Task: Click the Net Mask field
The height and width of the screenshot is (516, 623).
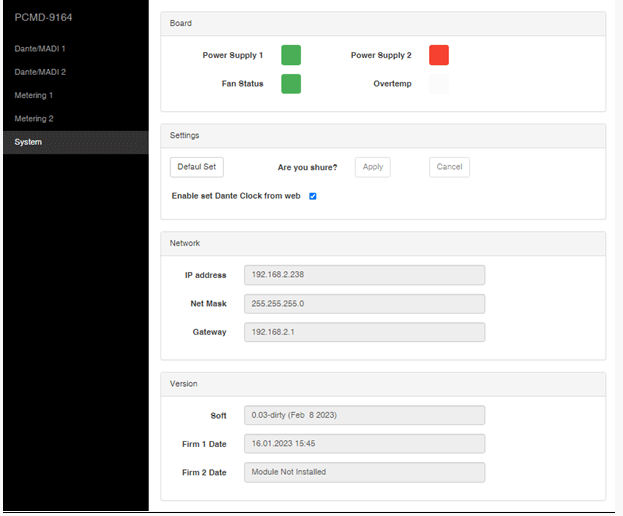Action: (x=364, y=303)
